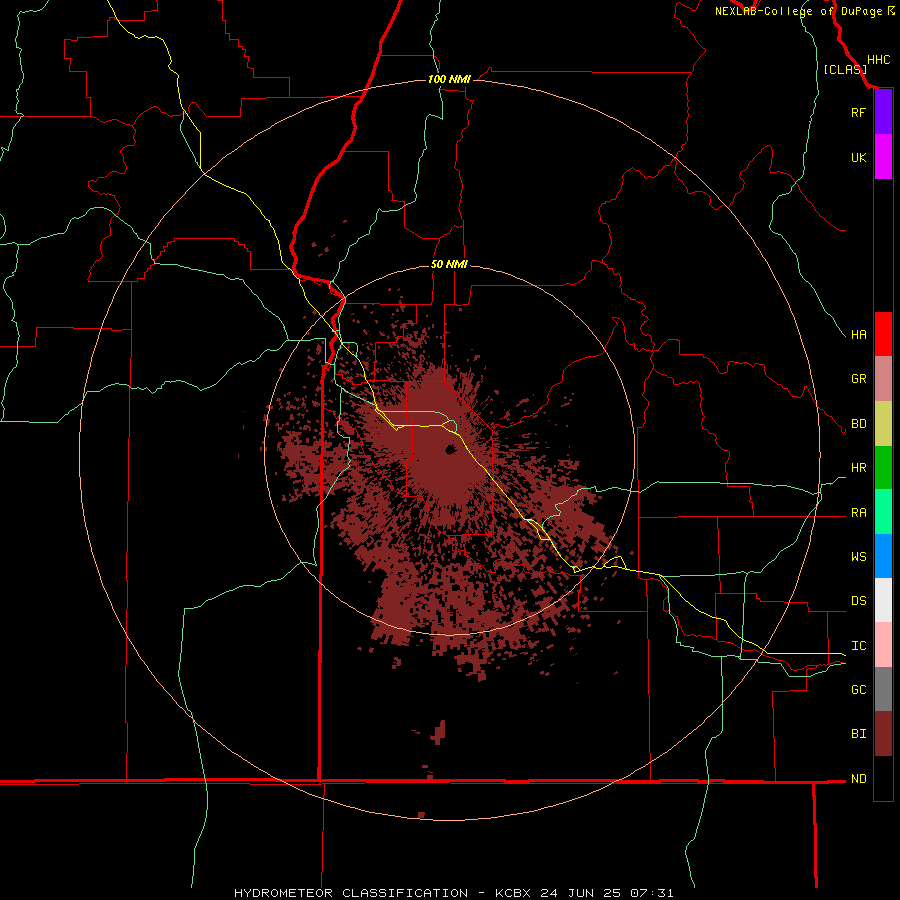Click the GR legend label
This screenshot has width=900, height=900.
(x=858, y=379)
